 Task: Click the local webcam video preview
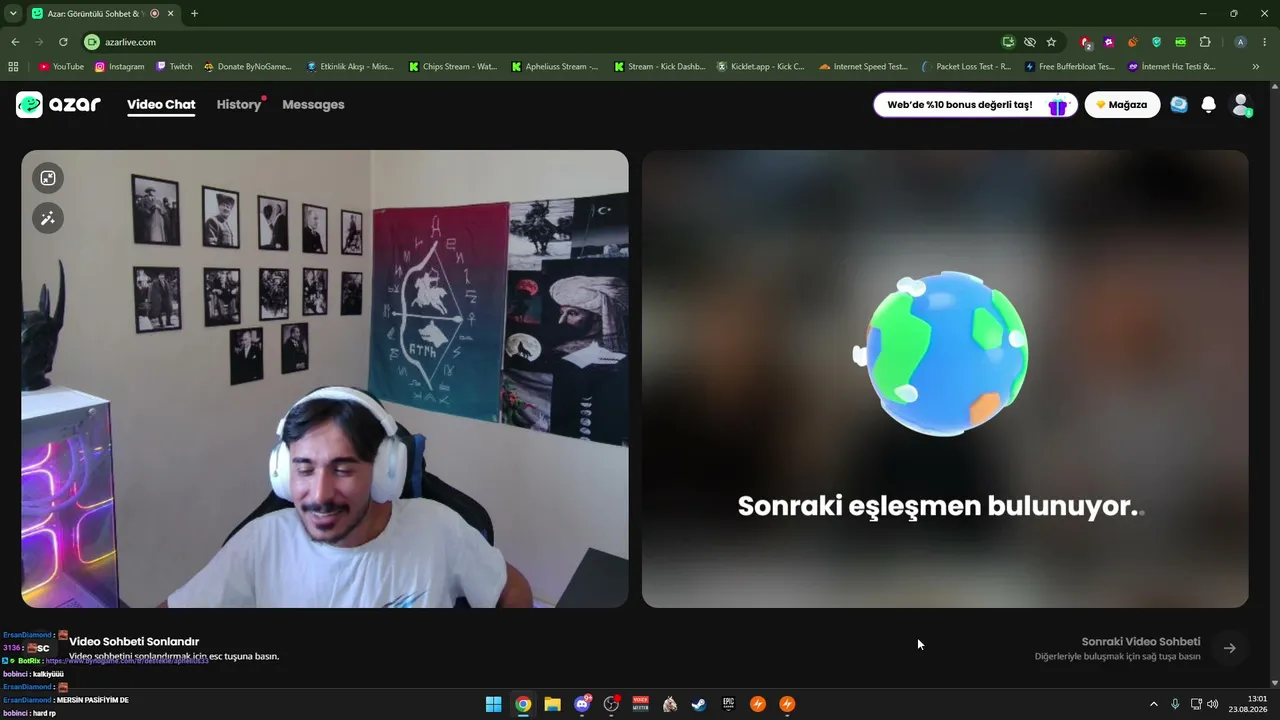click(x=325, y=379)
